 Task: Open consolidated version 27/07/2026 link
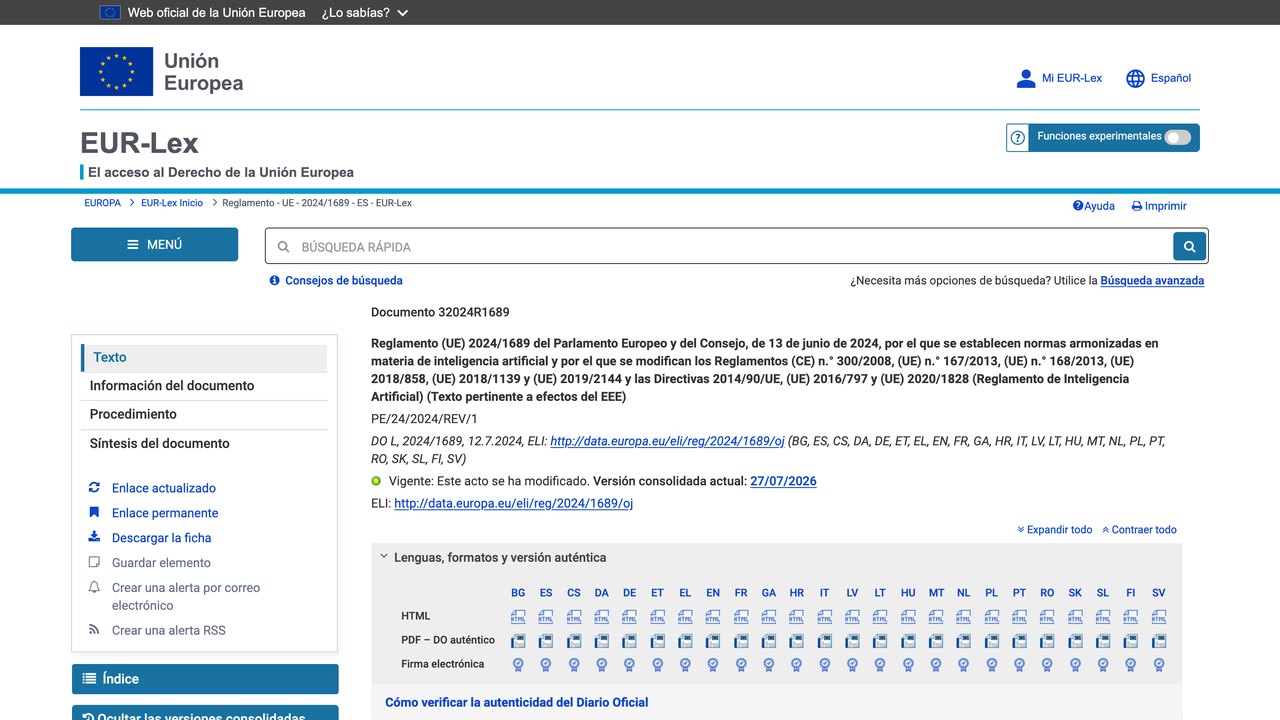[x=783, y=481]
